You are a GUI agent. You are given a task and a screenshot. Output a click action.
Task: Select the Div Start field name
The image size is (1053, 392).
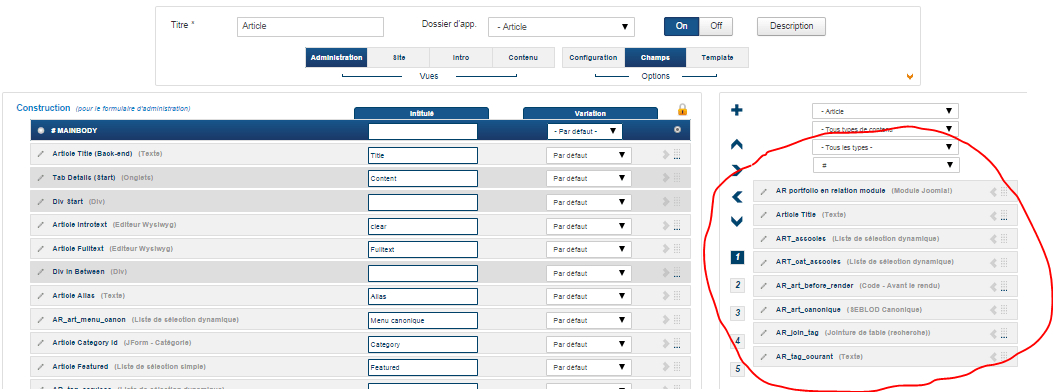click(68, 201)
